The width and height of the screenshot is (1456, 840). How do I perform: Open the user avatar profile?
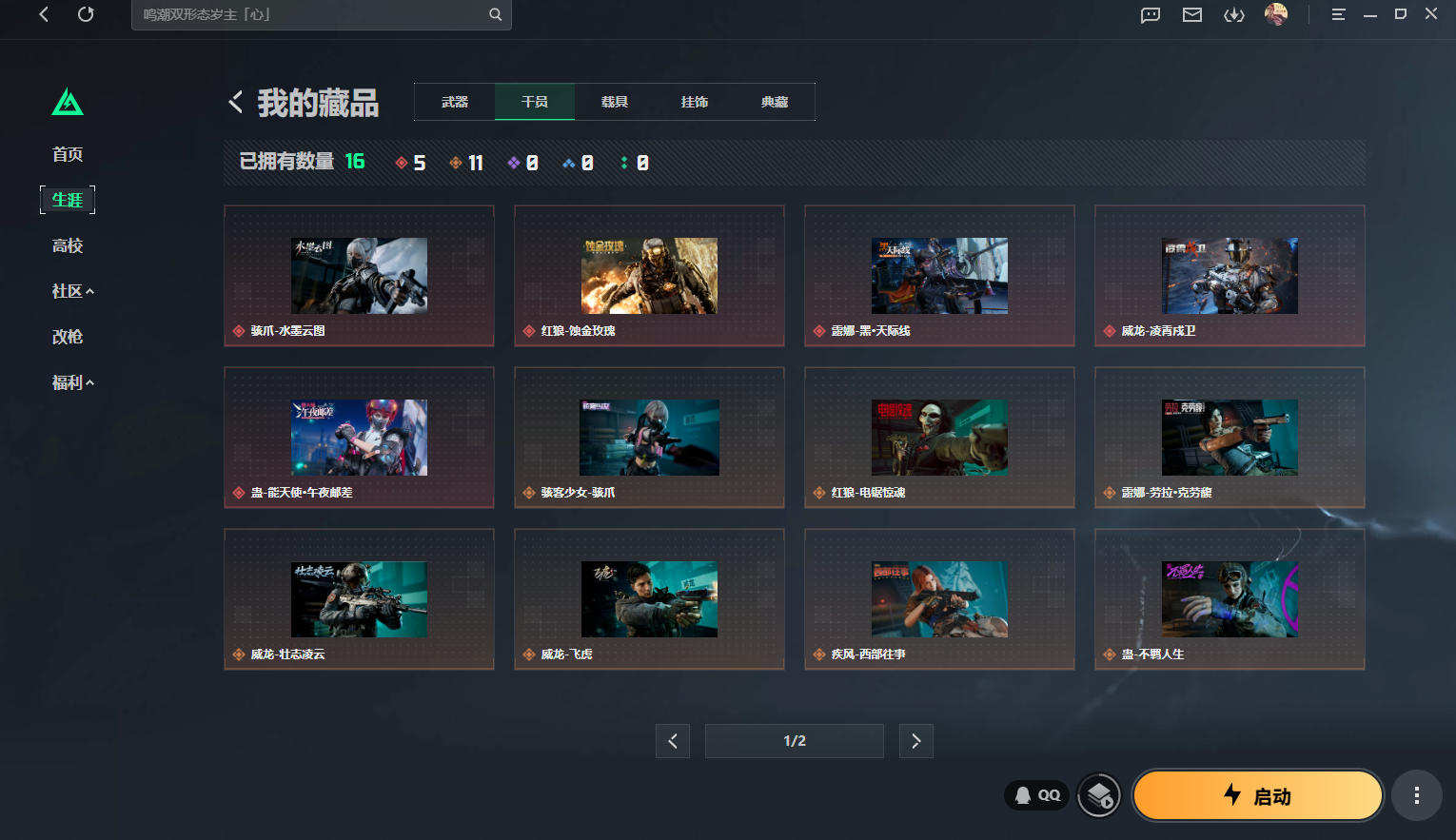pyautogui.click(x=1276, y=14)
